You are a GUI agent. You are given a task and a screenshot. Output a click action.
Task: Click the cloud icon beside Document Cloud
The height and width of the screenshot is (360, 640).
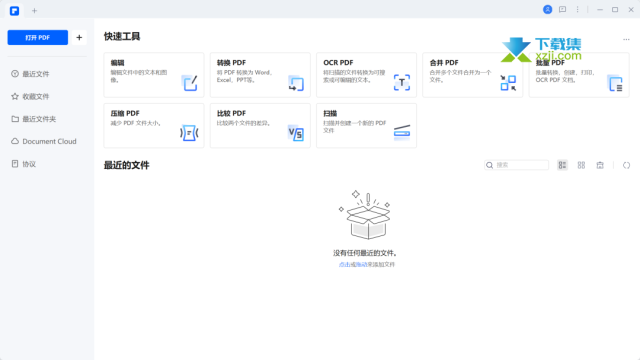coord(15,141)
